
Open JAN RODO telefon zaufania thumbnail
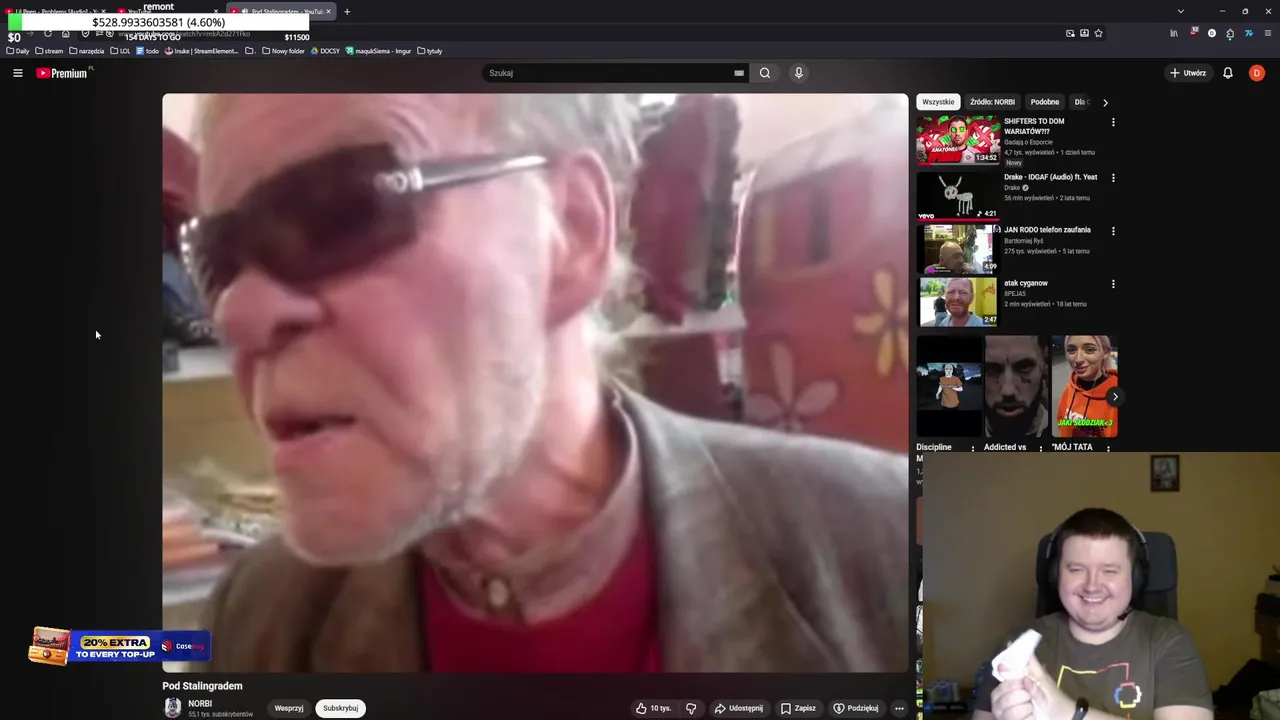click(x=958, y=248)
